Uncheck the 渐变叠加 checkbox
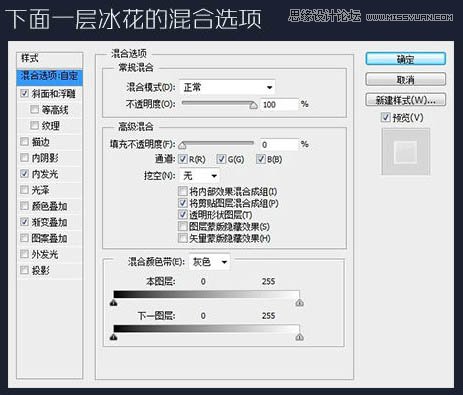This screenshot has height=395, width=463. (x=24, y=222)
